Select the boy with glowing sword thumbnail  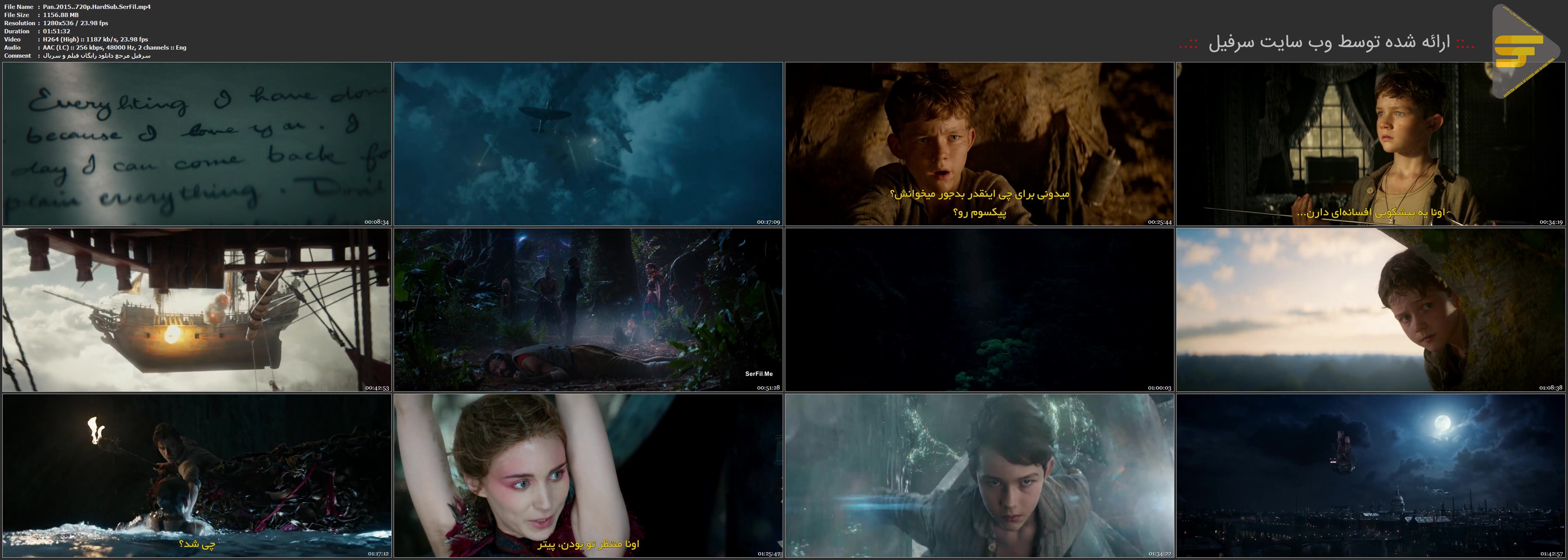pyautogui.click(x=979, y=476)
